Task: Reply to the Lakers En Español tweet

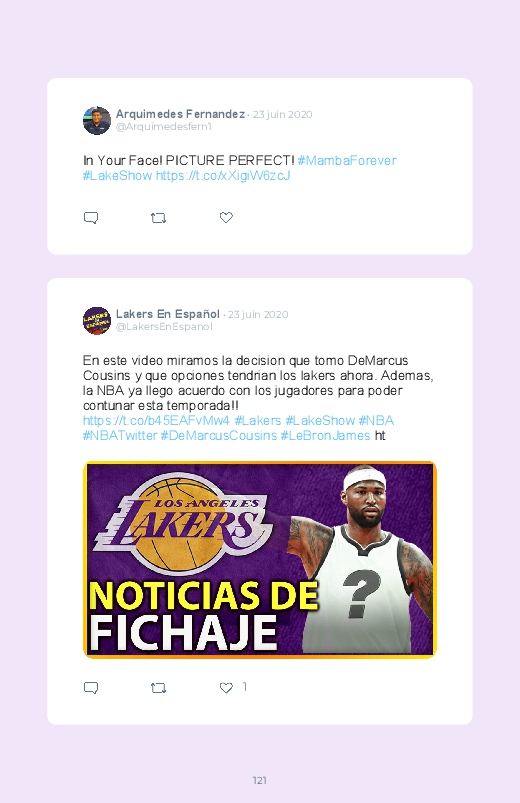Action: (91, 687)
